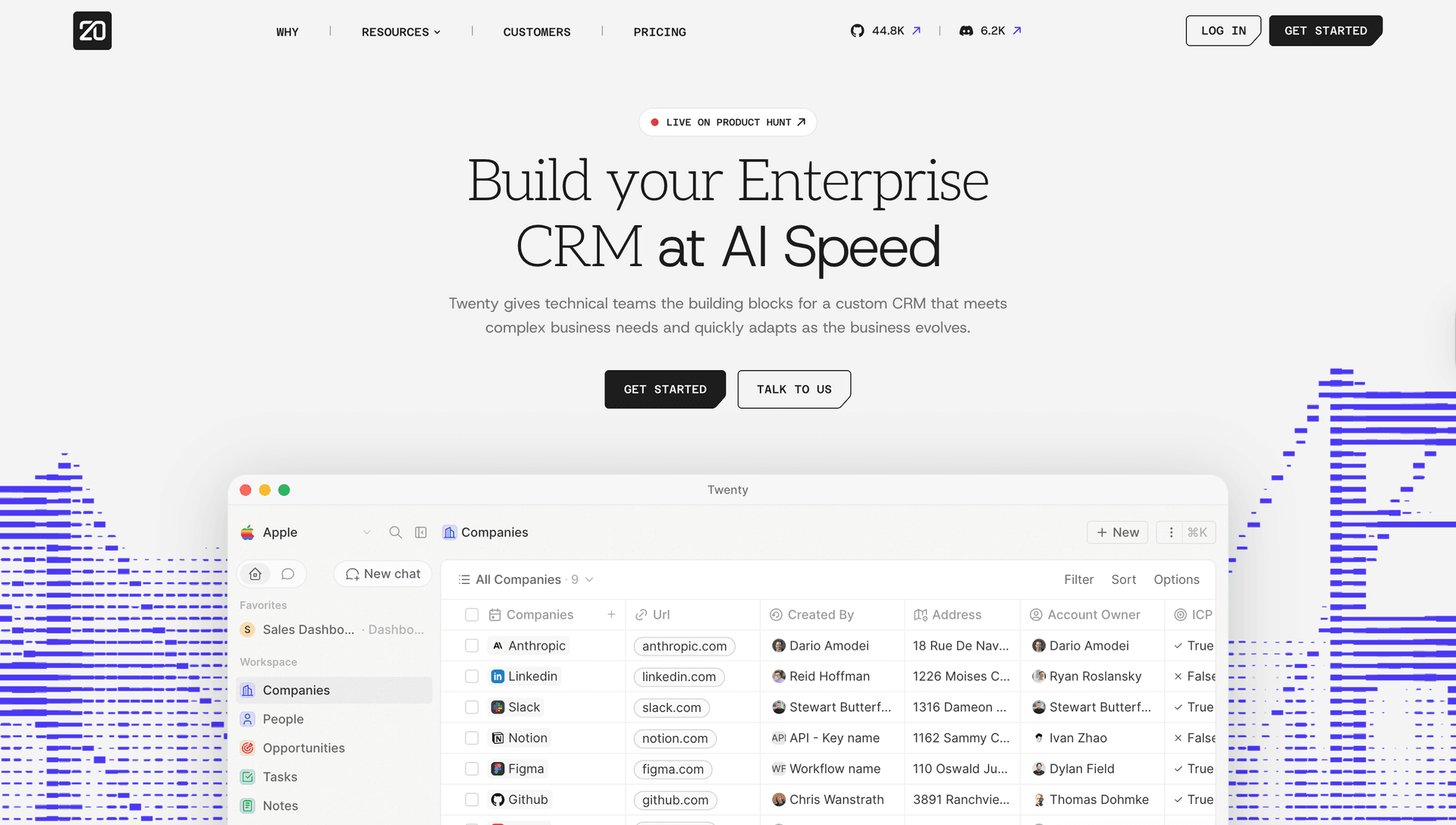This screenshot has width=1456, height=825.
Task: Click the Url column header
Action: (693, 615)
